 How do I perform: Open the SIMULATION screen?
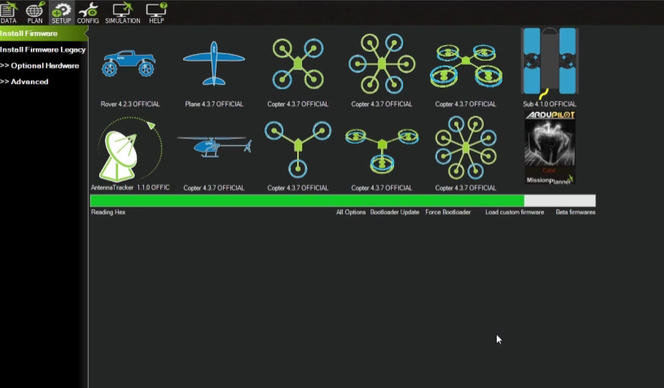coord(122,13)
